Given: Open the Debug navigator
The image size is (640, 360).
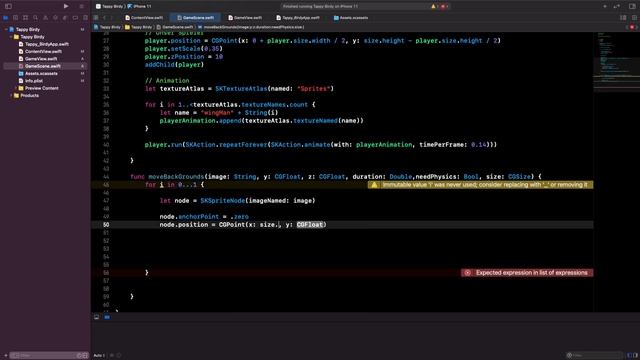Looking at the screenshot, I should [65, 18].
